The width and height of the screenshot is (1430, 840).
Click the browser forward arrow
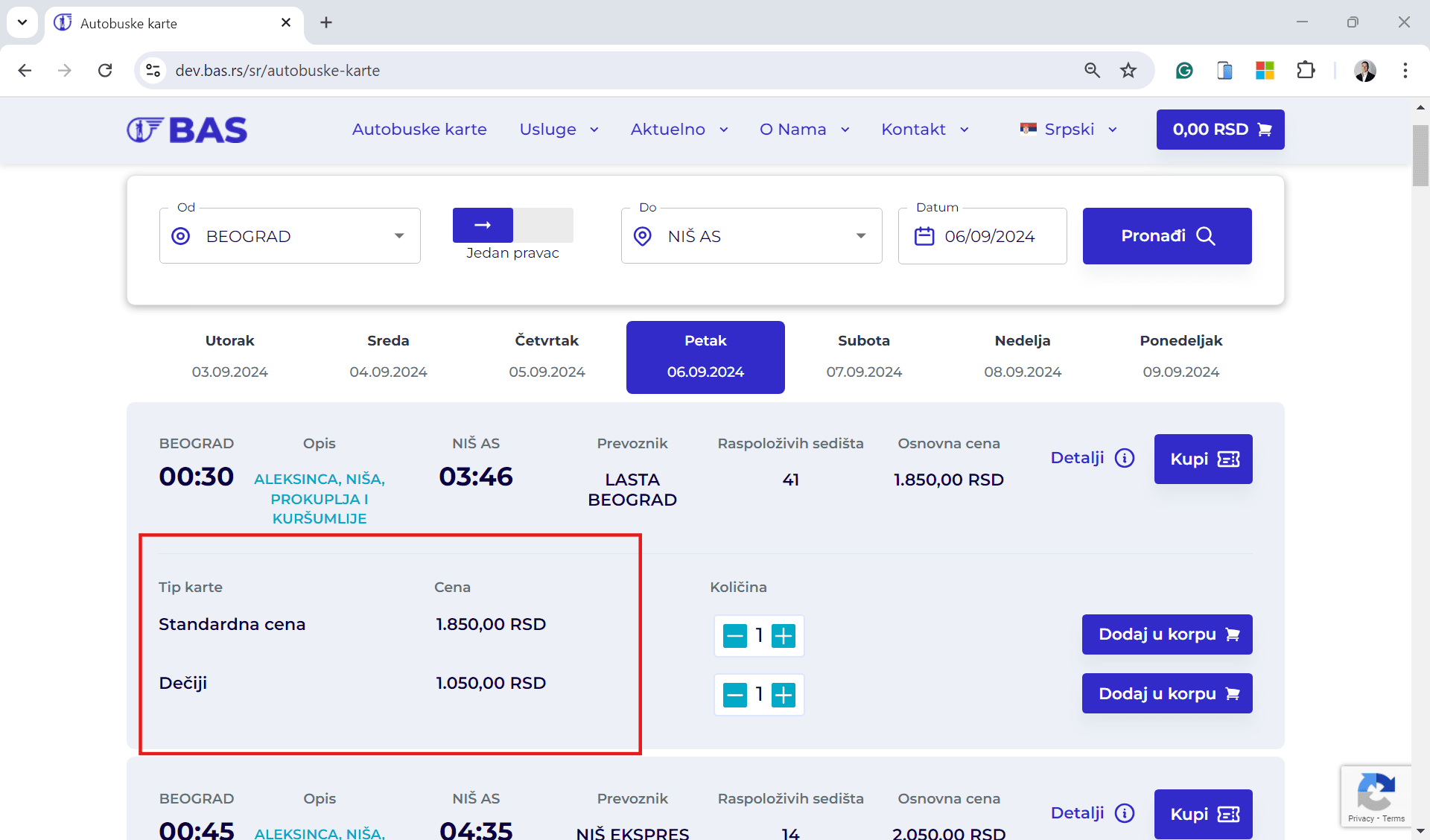[x=65, y=70]
